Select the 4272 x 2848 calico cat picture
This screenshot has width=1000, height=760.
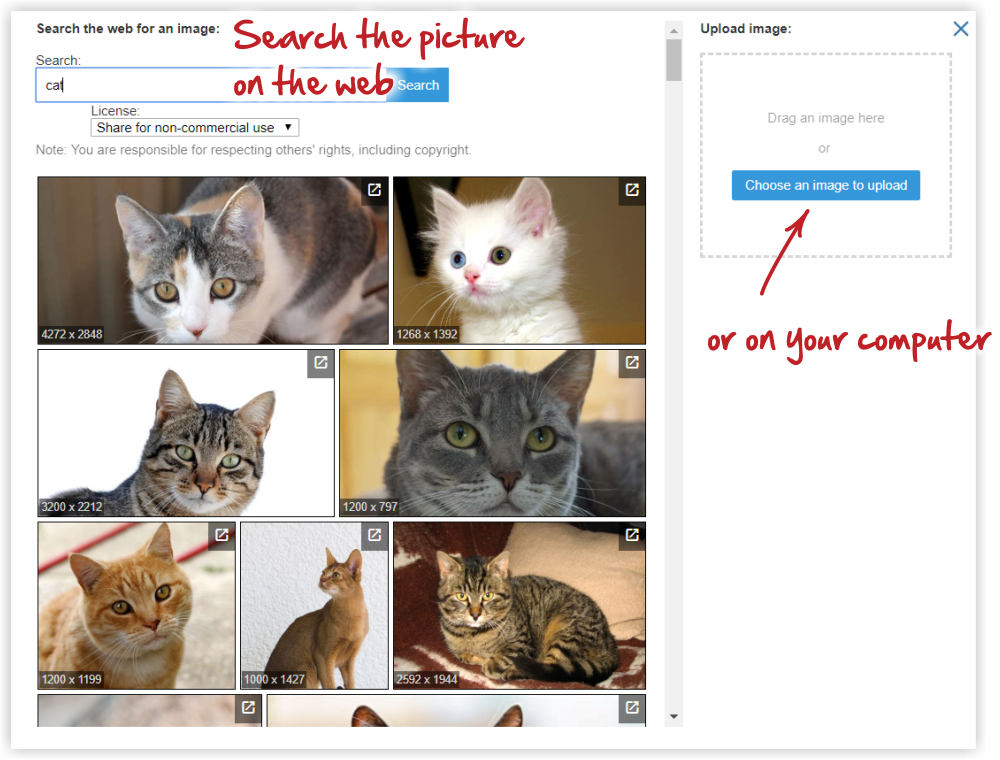[x=213, y=261]
